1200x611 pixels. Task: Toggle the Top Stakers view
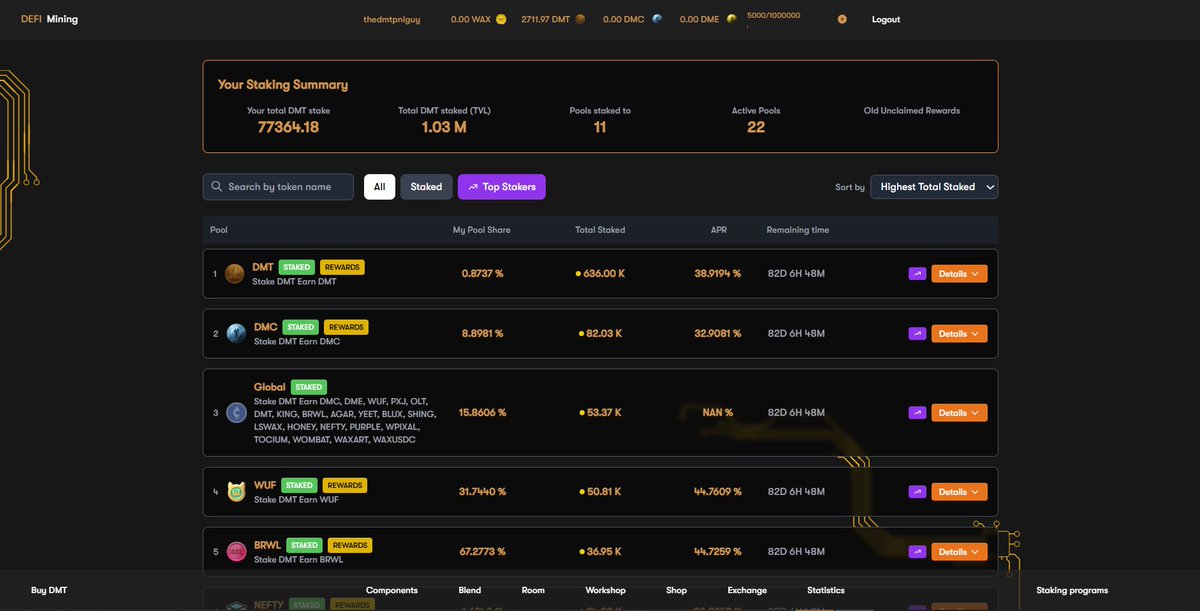pos(501,186)
